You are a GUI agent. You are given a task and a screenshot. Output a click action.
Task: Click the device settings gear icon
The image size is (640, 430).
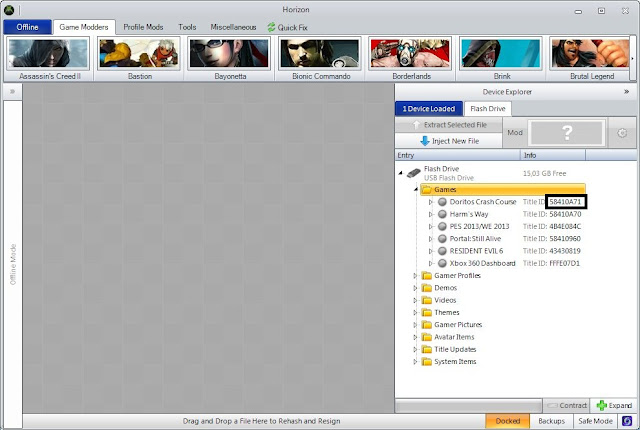tap(622, 133)
